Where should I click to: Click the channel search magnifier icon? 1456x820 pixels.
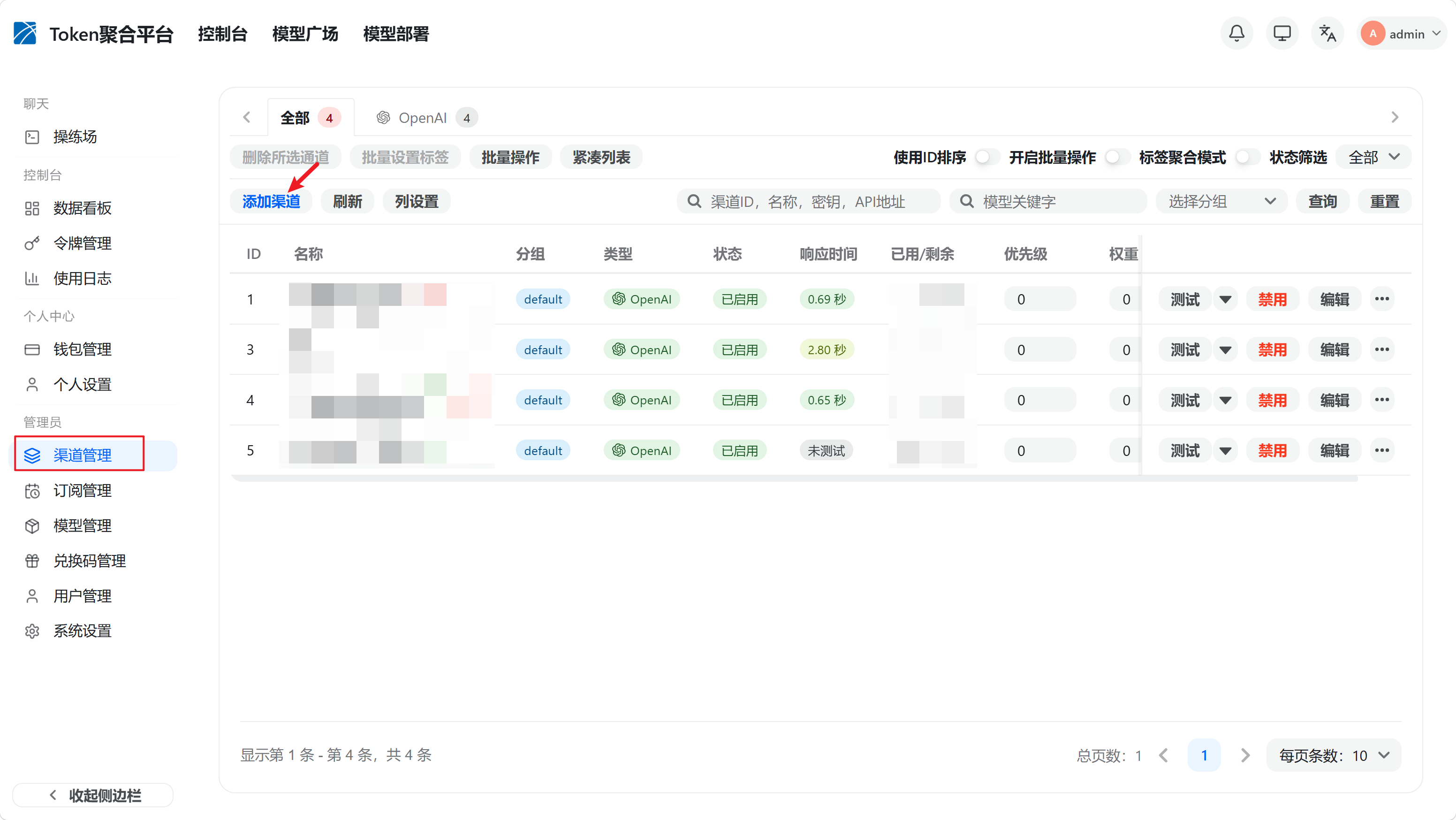[694, 201]
